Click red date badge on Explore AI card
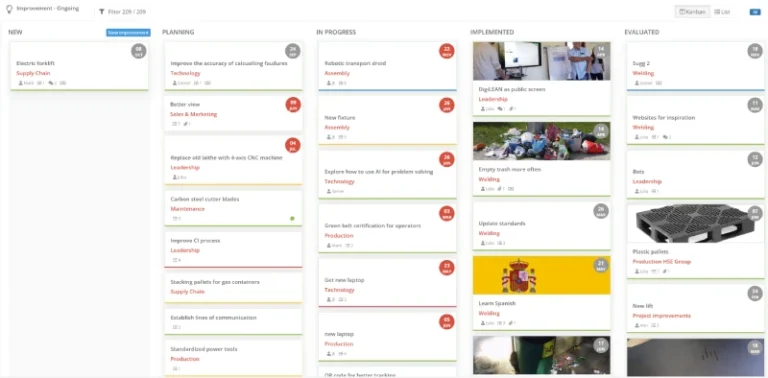 coord(447,159)
